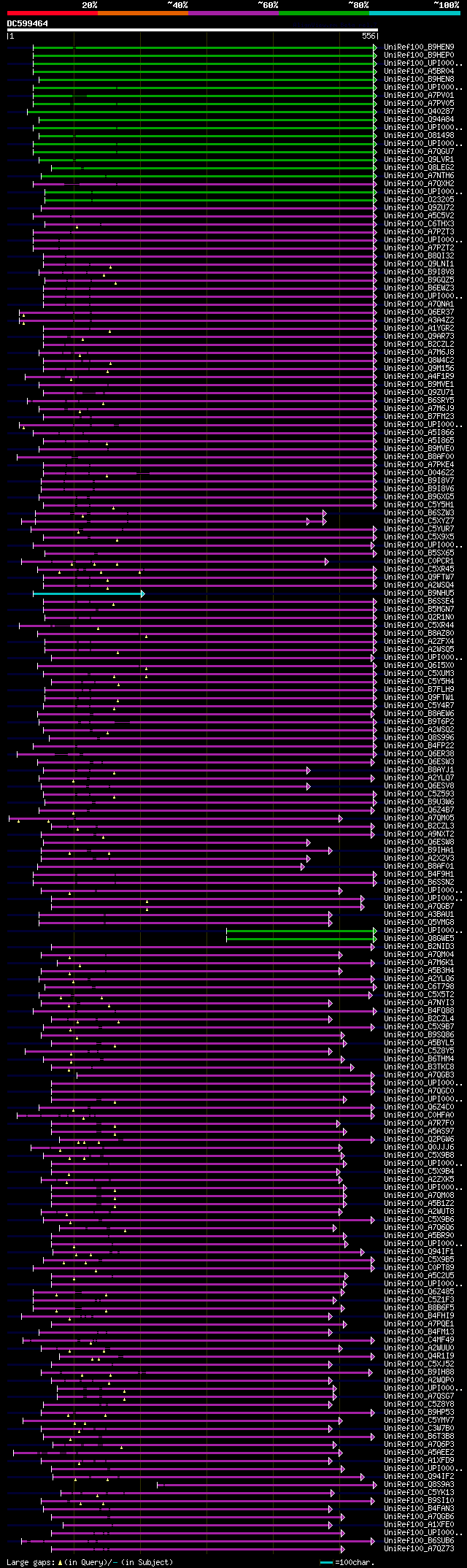
Task: Select label UniRef100_B6SSE4
Action: point(419,602)
